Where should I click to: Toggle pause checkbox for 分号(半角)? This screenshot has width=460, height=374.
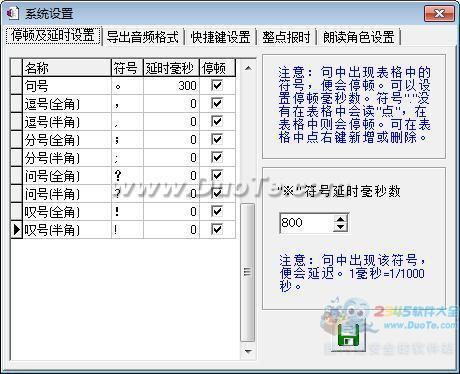click(217, 157)
